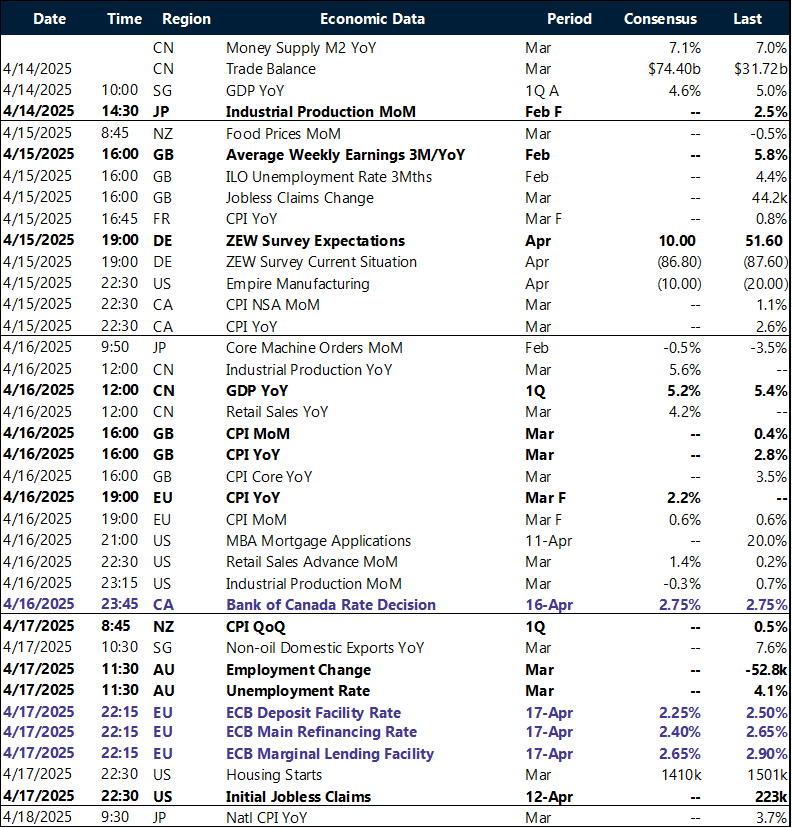Click the -52.8k last value
The width and height of the screenshot is (792, 828).
pyautogui.click(x=766, y=670)
